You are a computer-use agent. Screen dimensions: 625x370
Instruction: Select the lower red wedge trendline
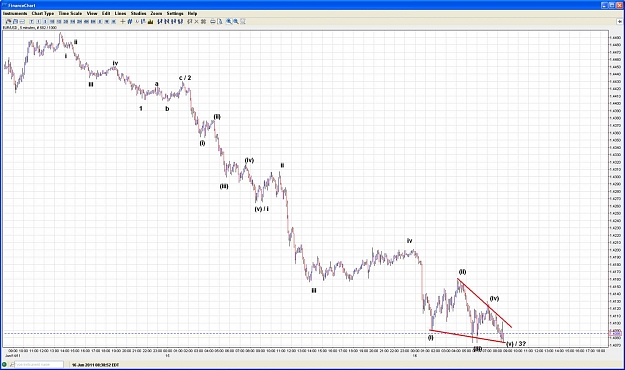pos(467,336)
